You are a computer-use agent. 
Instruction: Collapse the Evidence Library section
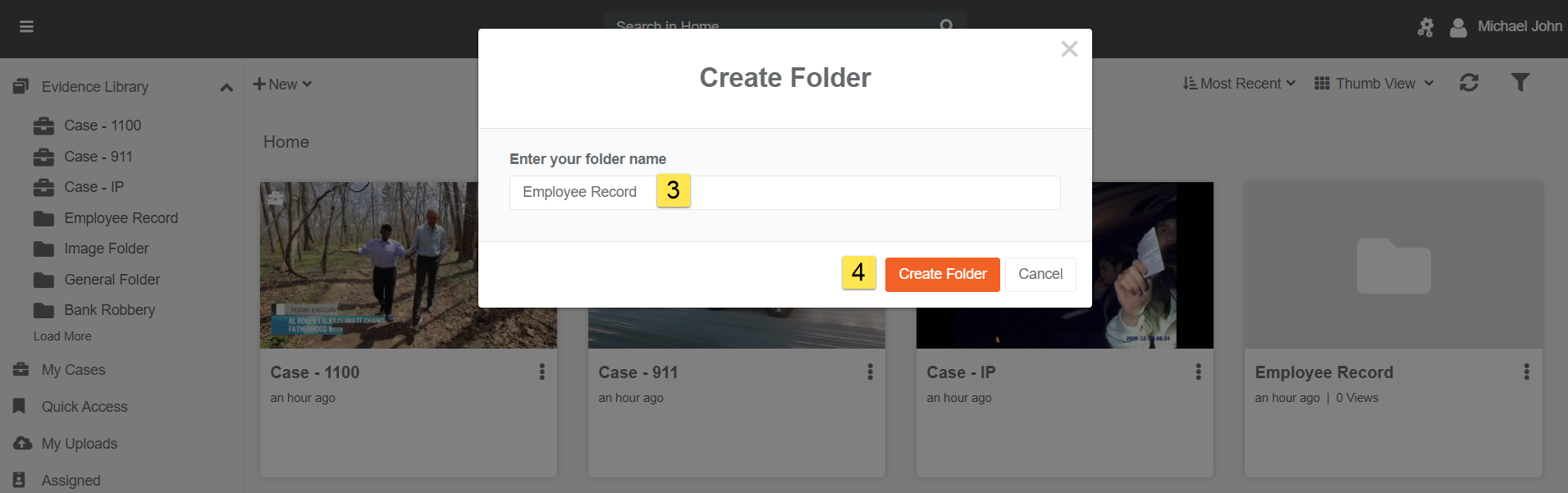point(226,88)
